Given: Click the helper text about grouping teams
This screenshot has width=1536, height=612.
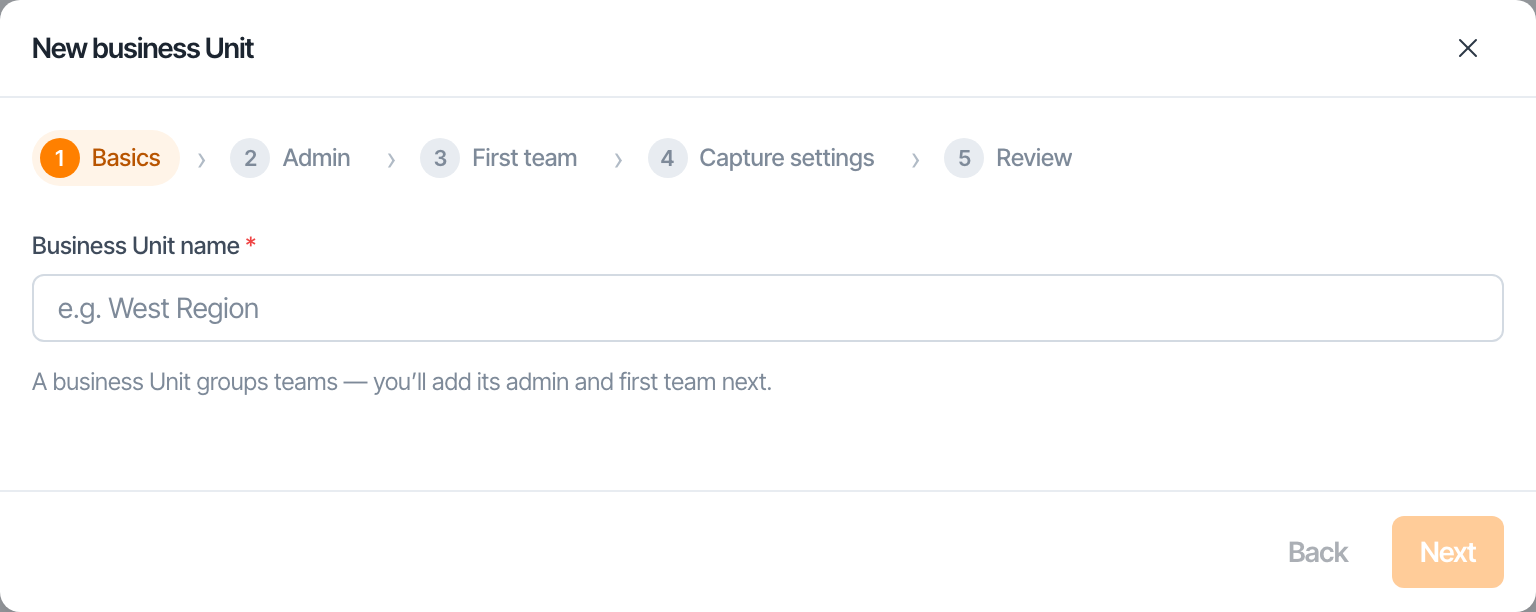Looking at the screenshot, I should (402, 382).
